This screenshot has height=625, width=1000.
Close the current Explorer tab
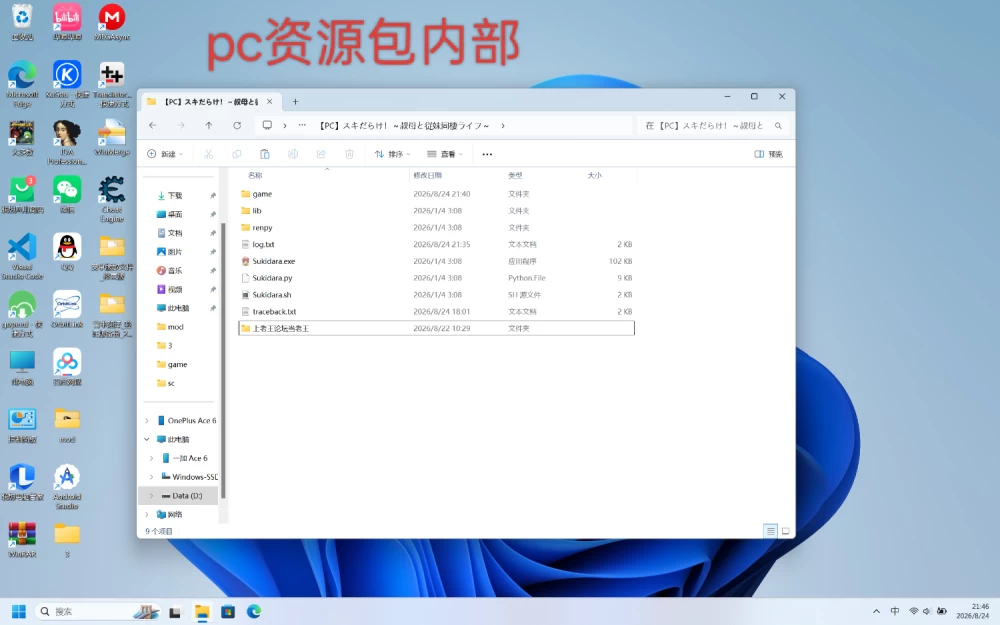(x=270, y=101)
